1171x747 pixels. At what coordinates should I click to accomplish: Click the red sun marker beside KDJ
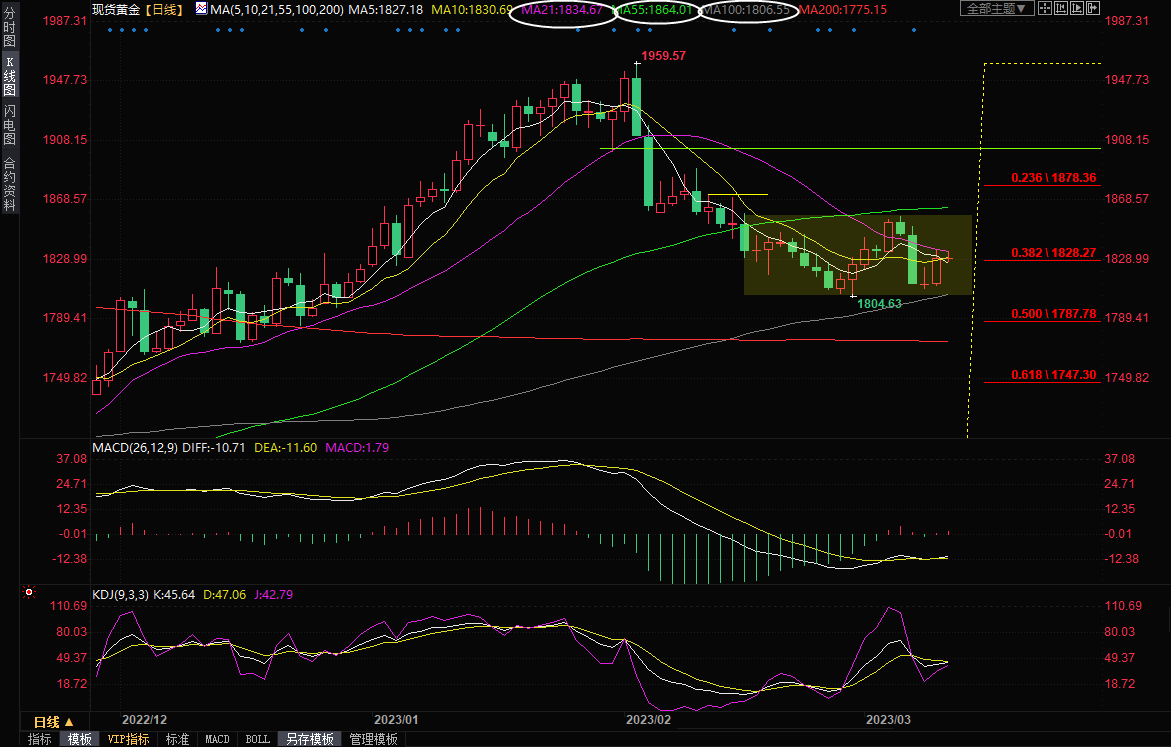(x=28, y=593)
